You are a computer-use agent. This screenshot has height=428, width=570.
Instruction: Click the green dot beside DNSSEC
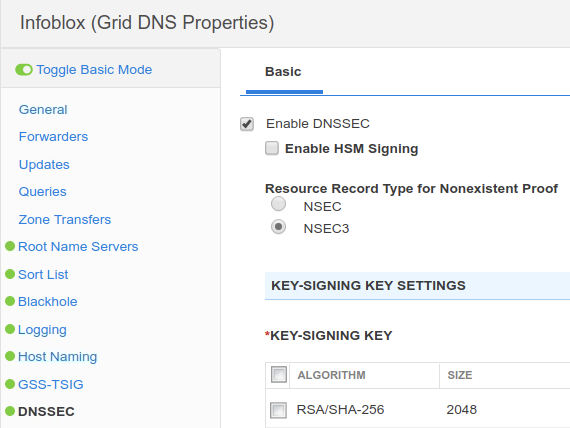[x=10, y=411]
